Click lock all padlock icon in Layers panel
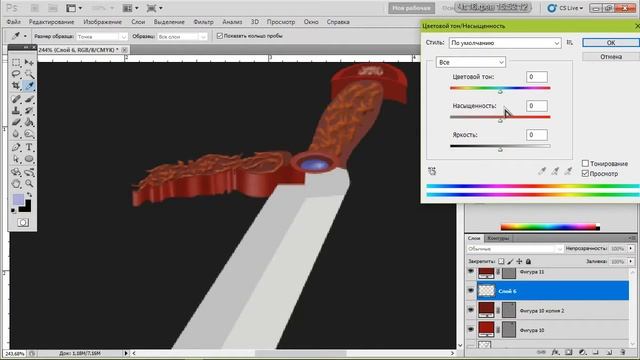640x360 pixels. click(x=528, y=261)
